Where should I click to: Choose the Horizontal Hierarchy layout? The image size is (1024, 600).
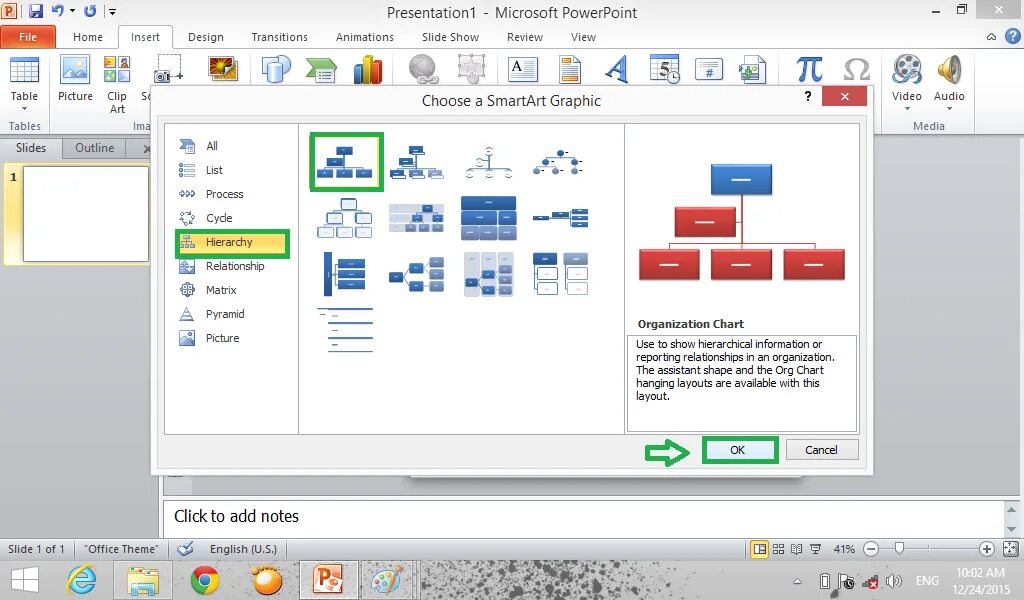[417, 274]
